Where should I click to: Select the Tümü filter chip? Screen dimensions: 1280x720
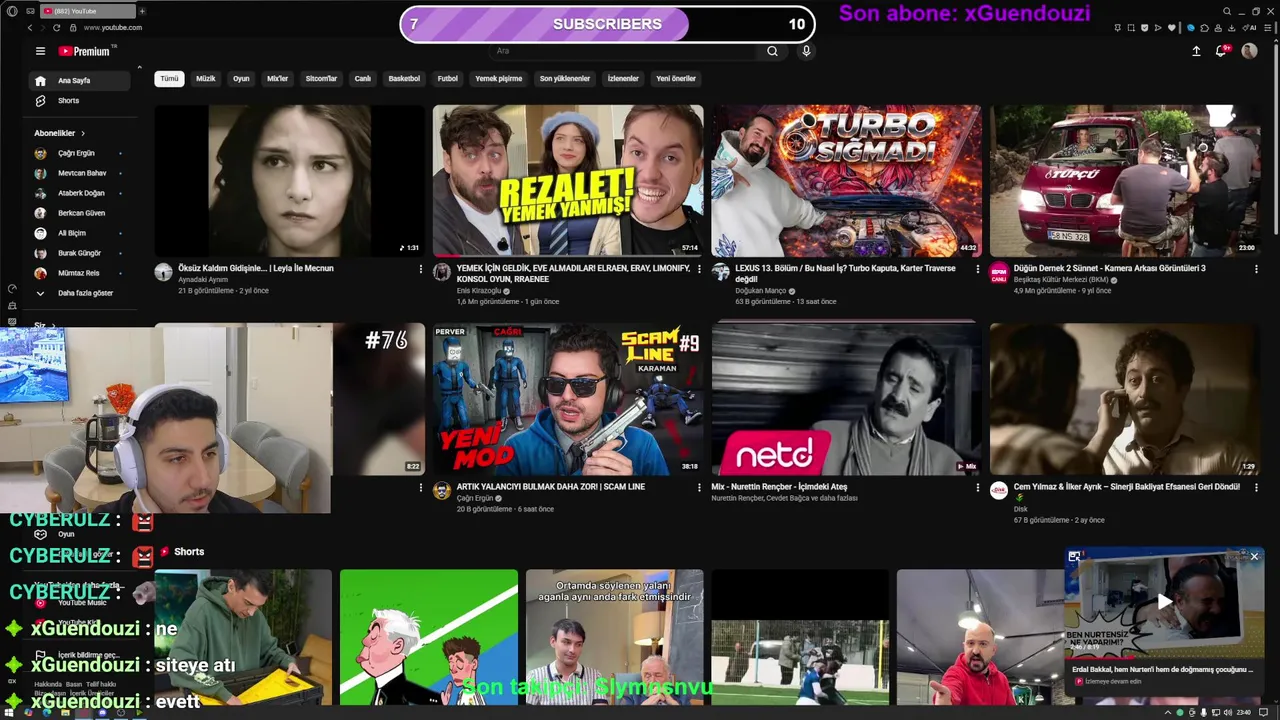[169, 78]
